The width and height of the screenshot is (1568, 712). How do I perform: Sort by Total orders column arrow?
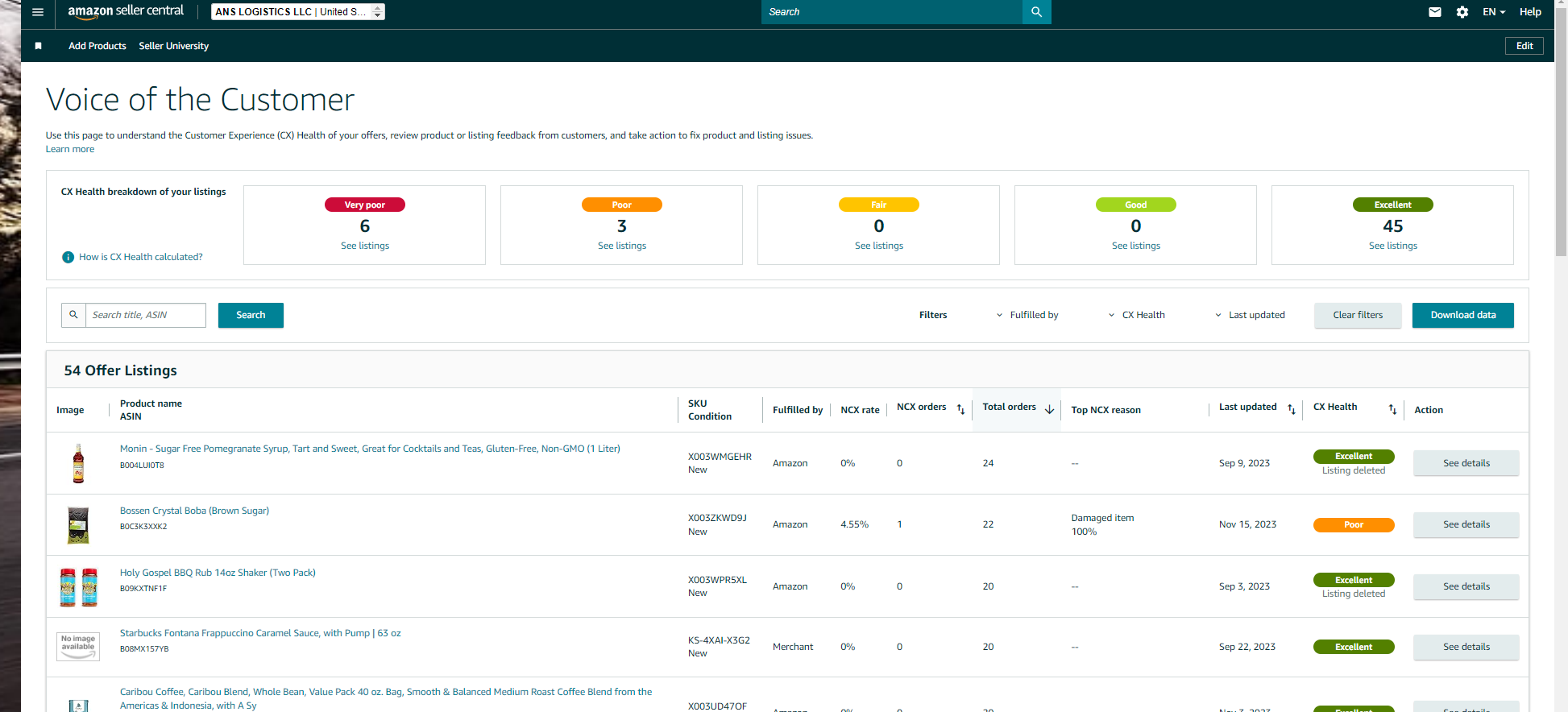tap(1049, 409)
